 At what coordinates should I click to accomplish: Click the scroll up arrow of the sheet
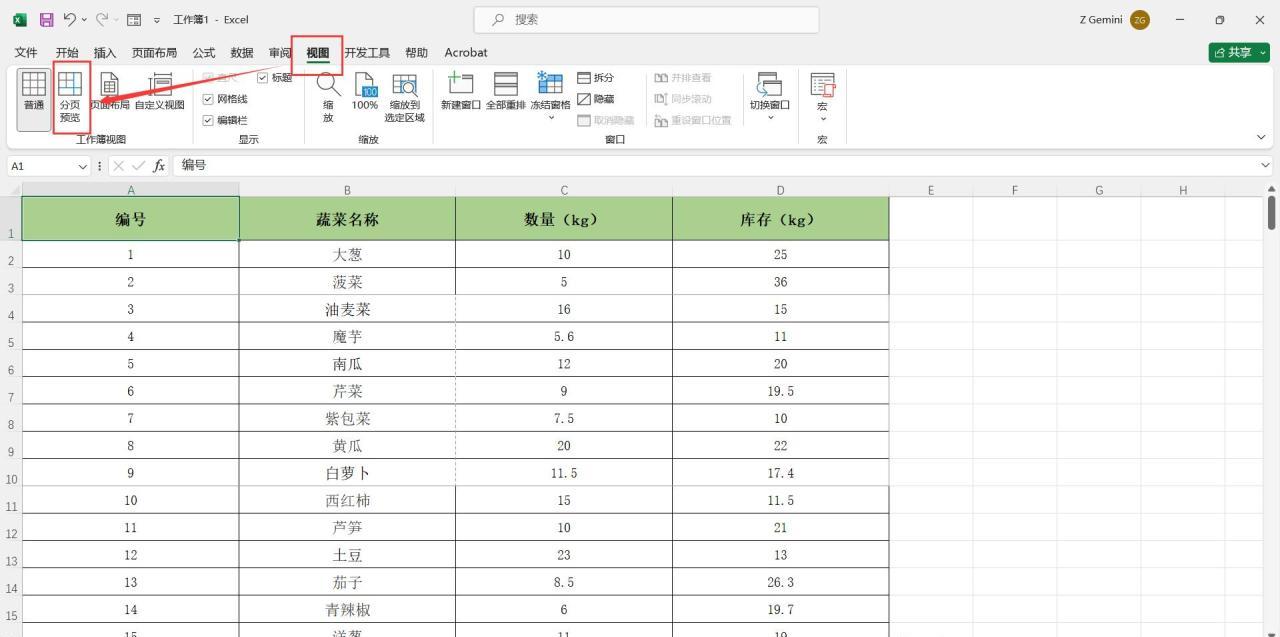(x=1271, y=189)
